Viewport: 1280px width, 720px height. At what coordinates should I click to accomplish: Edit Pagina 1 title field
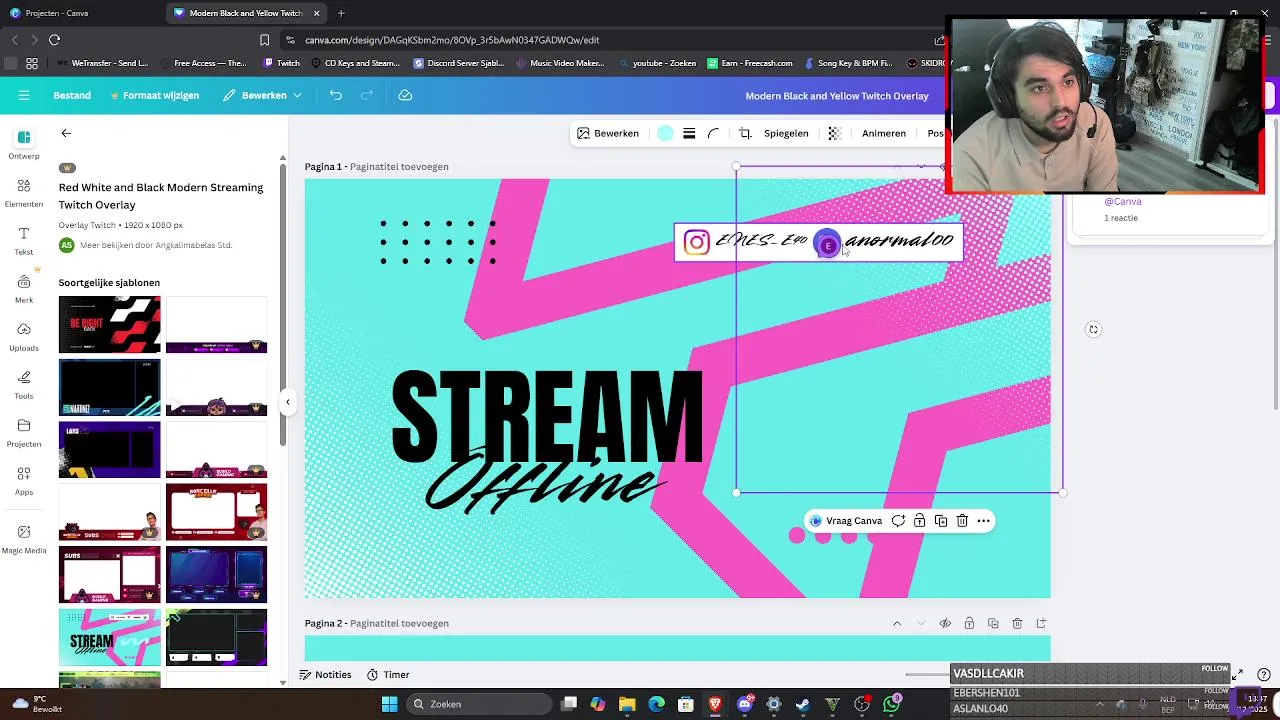coord(400,167)
